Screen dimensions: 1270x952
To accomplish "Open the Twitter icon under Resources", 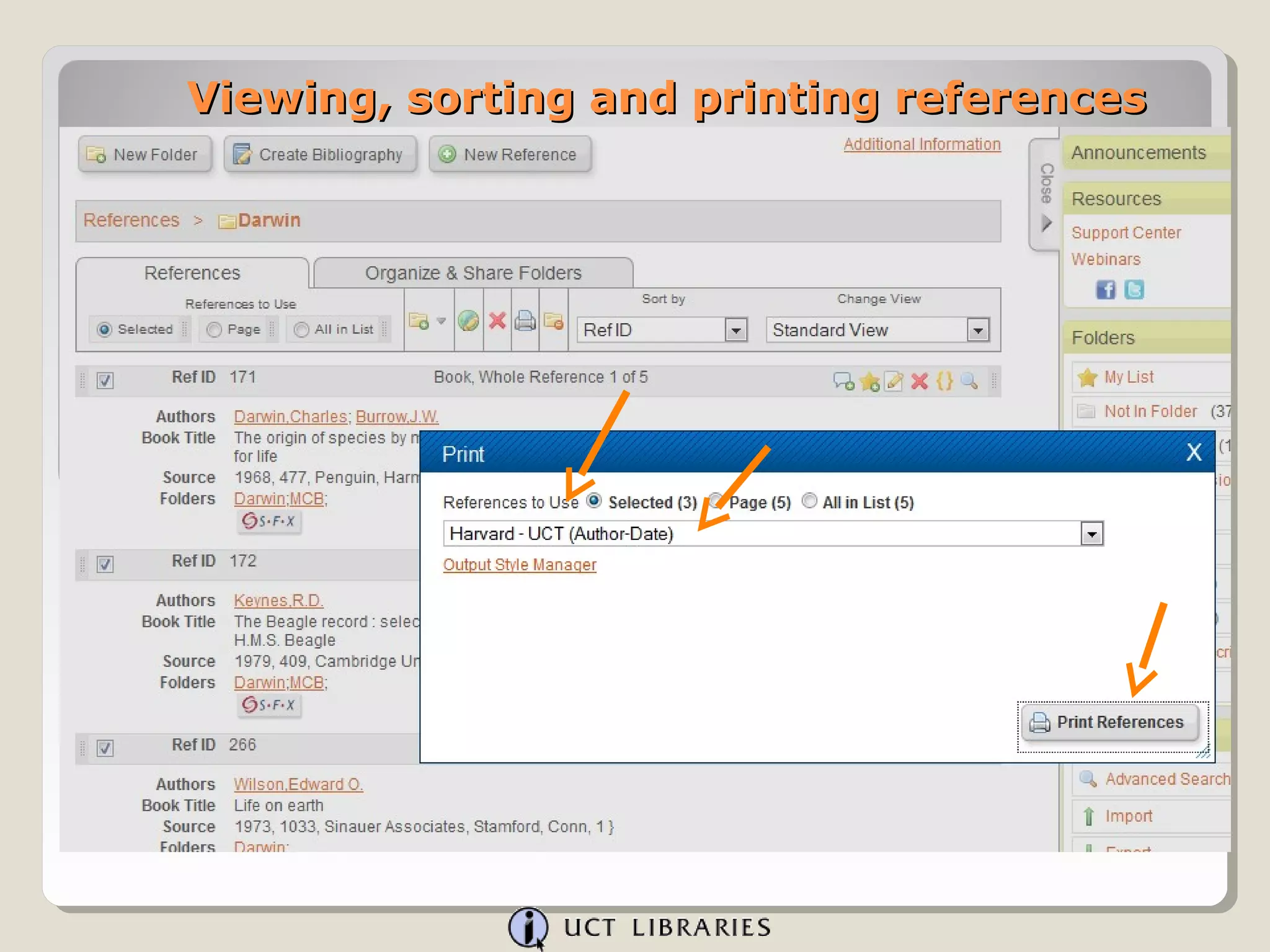I will pos(1134,289).
